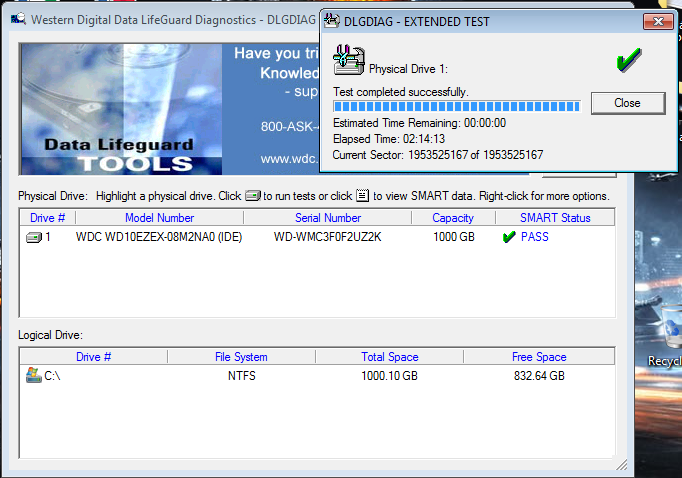Image resolution: width=682 pixels, height=478 pixels.
Task: Click the Free Space column header
Action: (x=539, y=357)
